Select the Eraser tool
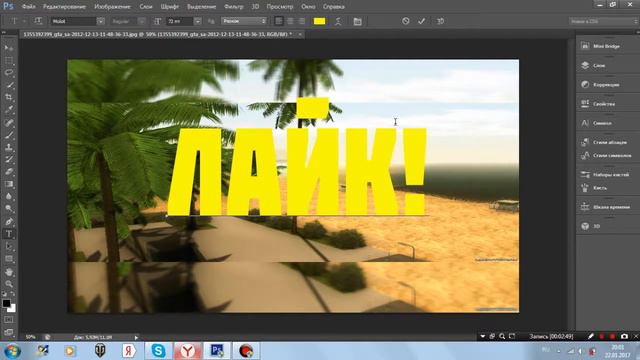The image size is (640, 360). 9,172
